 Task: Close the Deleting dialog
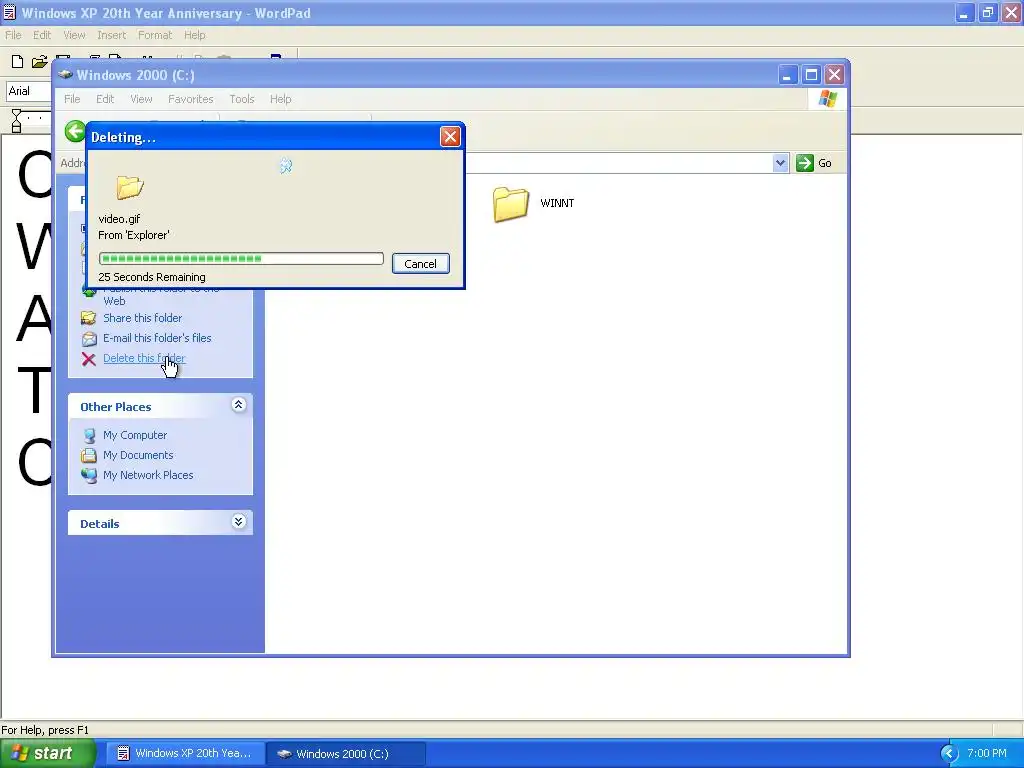coord(450,136)
